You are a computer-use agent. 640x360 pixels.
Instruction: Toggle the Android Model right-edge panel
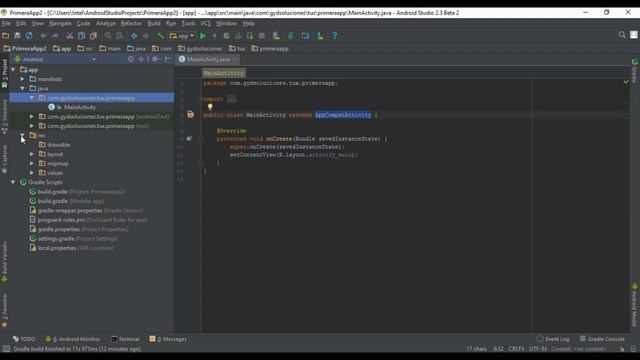(x=635, y=305)
